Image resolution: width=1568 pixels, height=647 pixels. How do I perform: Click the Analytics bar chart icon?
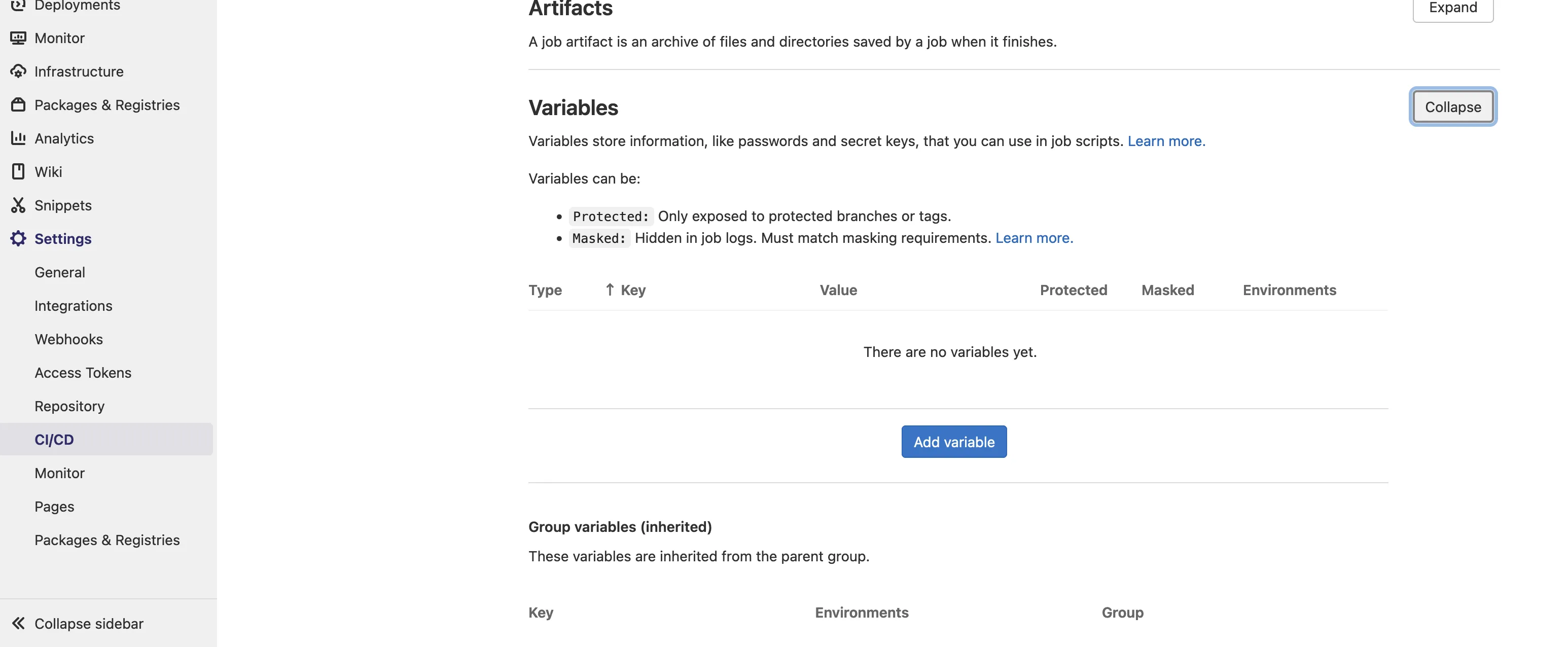pos(18,138)
